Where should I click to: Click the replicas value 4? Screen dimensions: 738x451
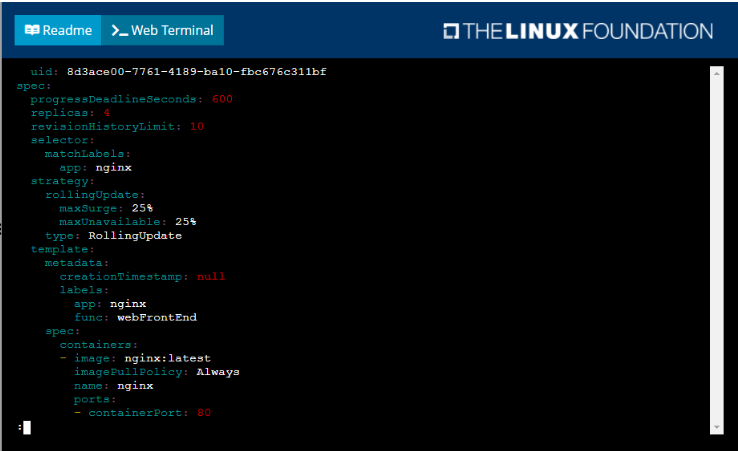106,113
